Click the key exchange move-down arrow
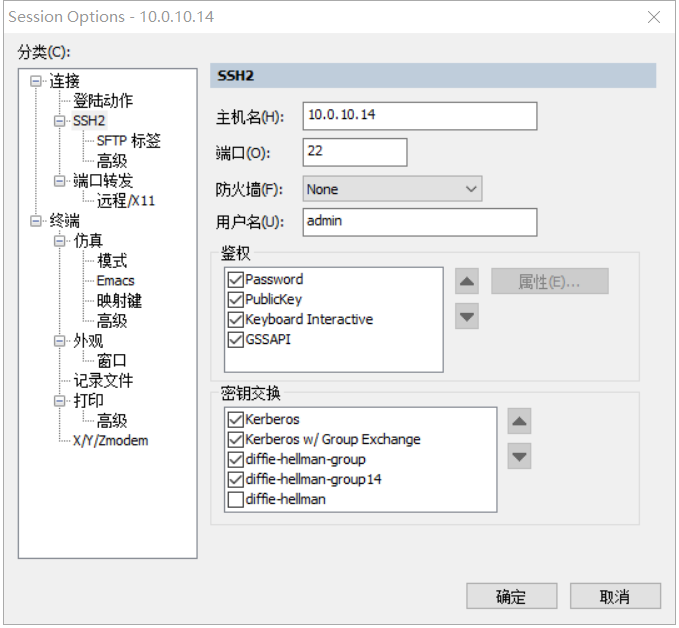This screenshot has width=679, height=628. (519, 456)
